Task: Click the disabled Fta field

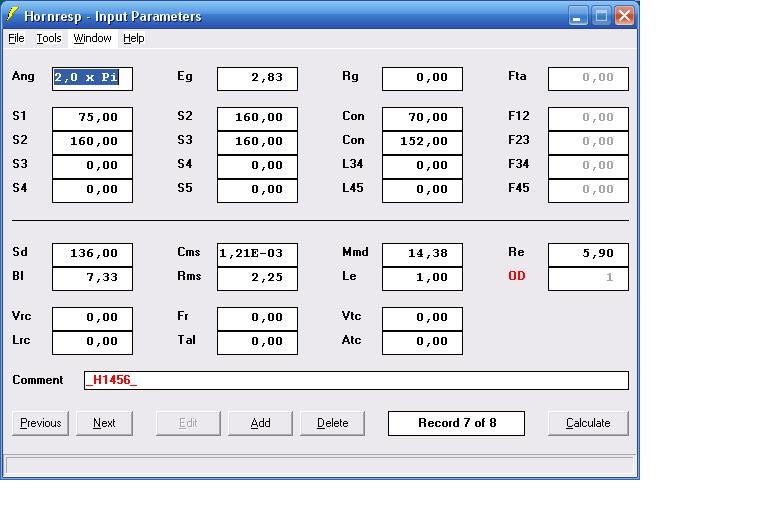Action: click(x=588, y=79)
